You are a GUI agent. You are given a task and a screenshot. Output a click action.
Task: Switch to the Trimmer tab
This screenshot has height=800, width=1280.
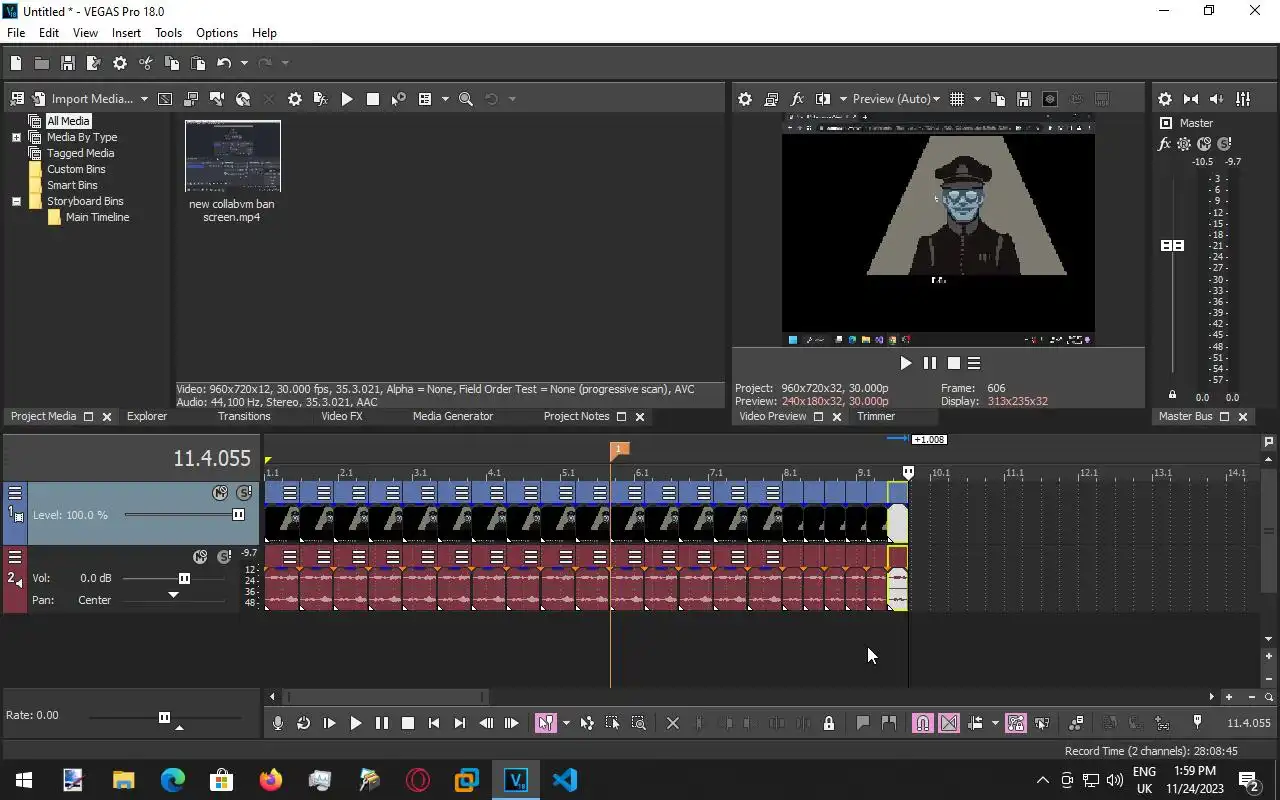click(x=876, y=416)
